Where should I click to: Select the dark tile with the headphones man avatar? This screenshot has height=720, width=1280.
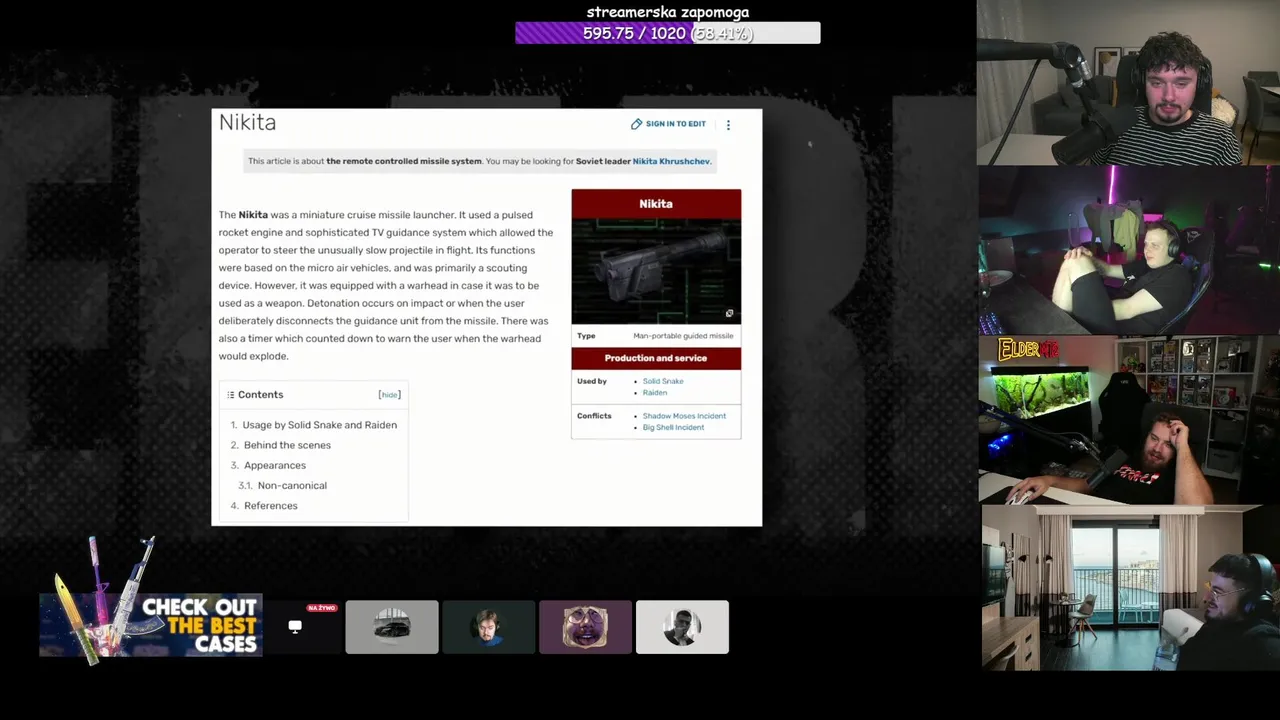point(489,627)
